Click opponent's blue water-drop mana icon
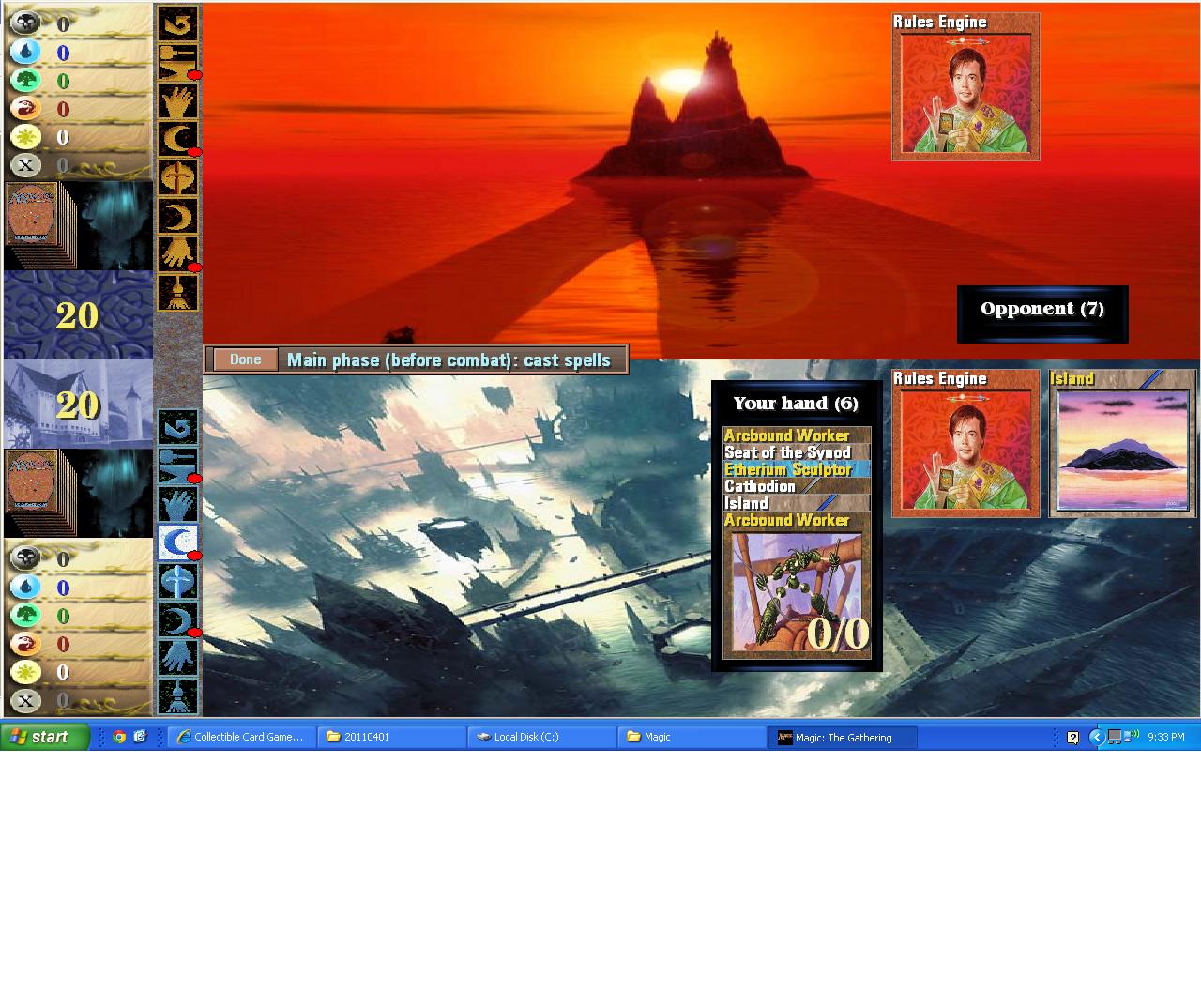This screenshot has width=1201, height=1008. point(25,52)
